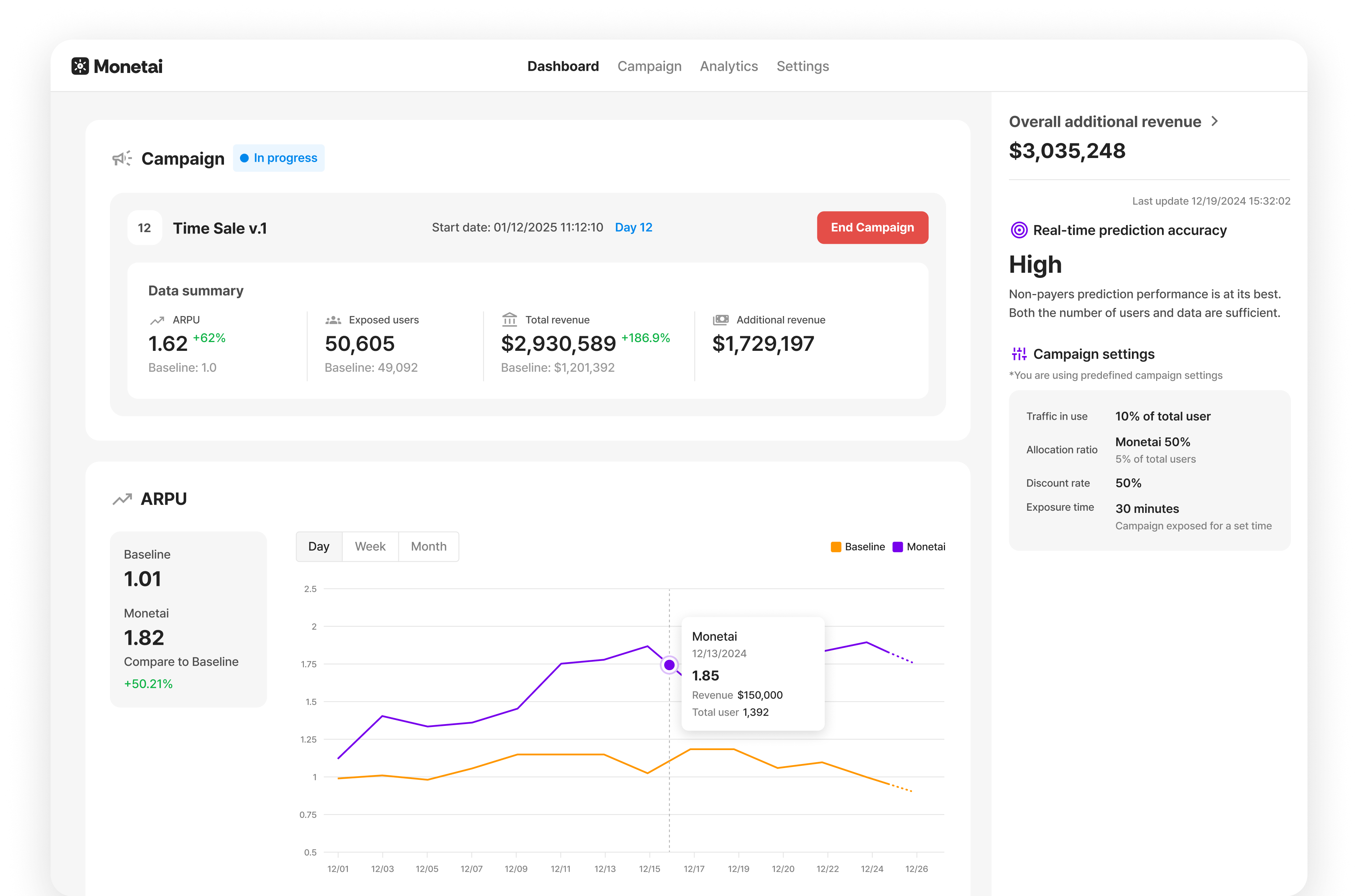Viewport: 1357px width, 896px height.
Task: Click the 12/26 axis label
Action: 916,869
